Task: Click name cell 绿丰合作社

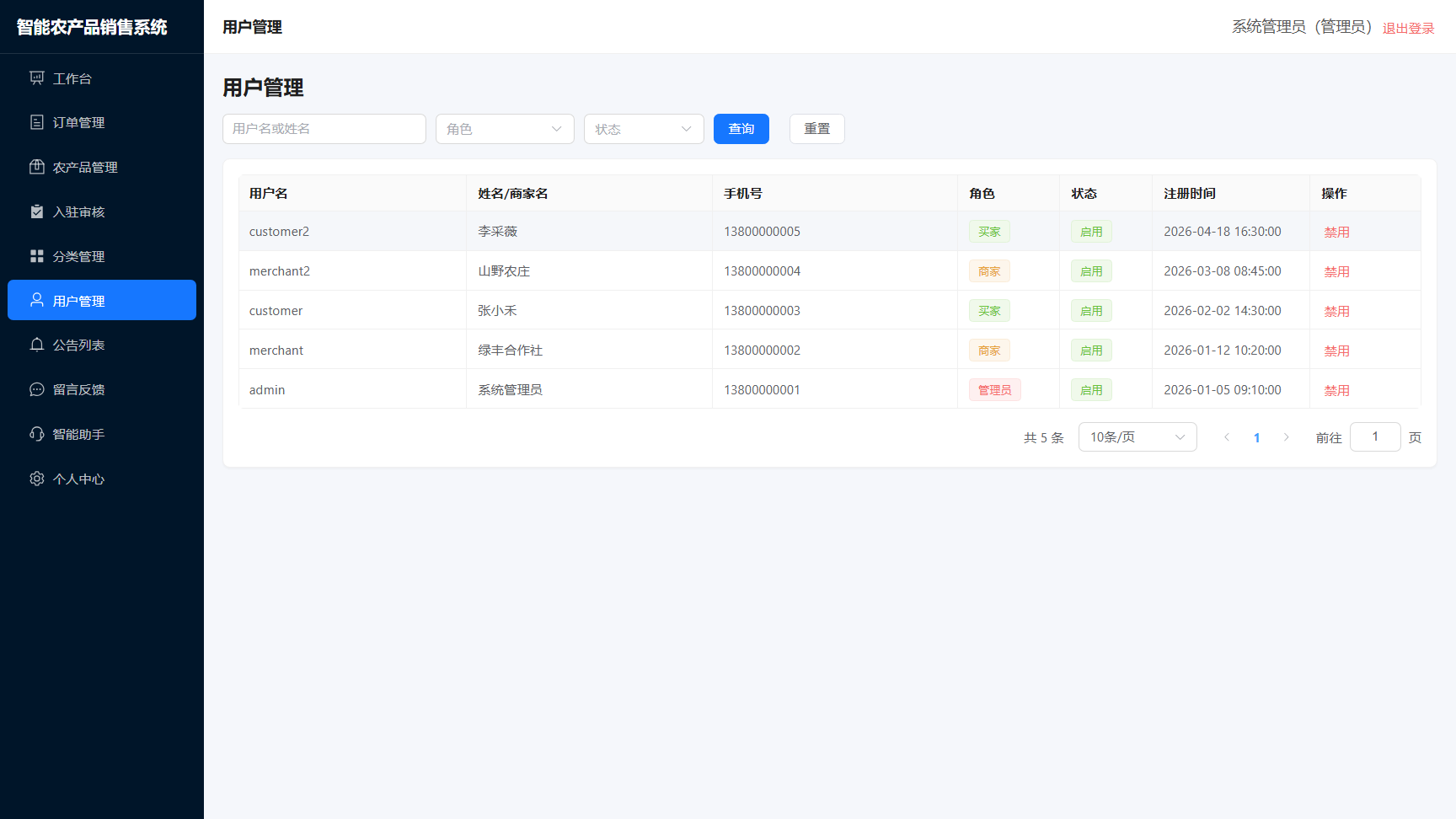Action: 511,351
